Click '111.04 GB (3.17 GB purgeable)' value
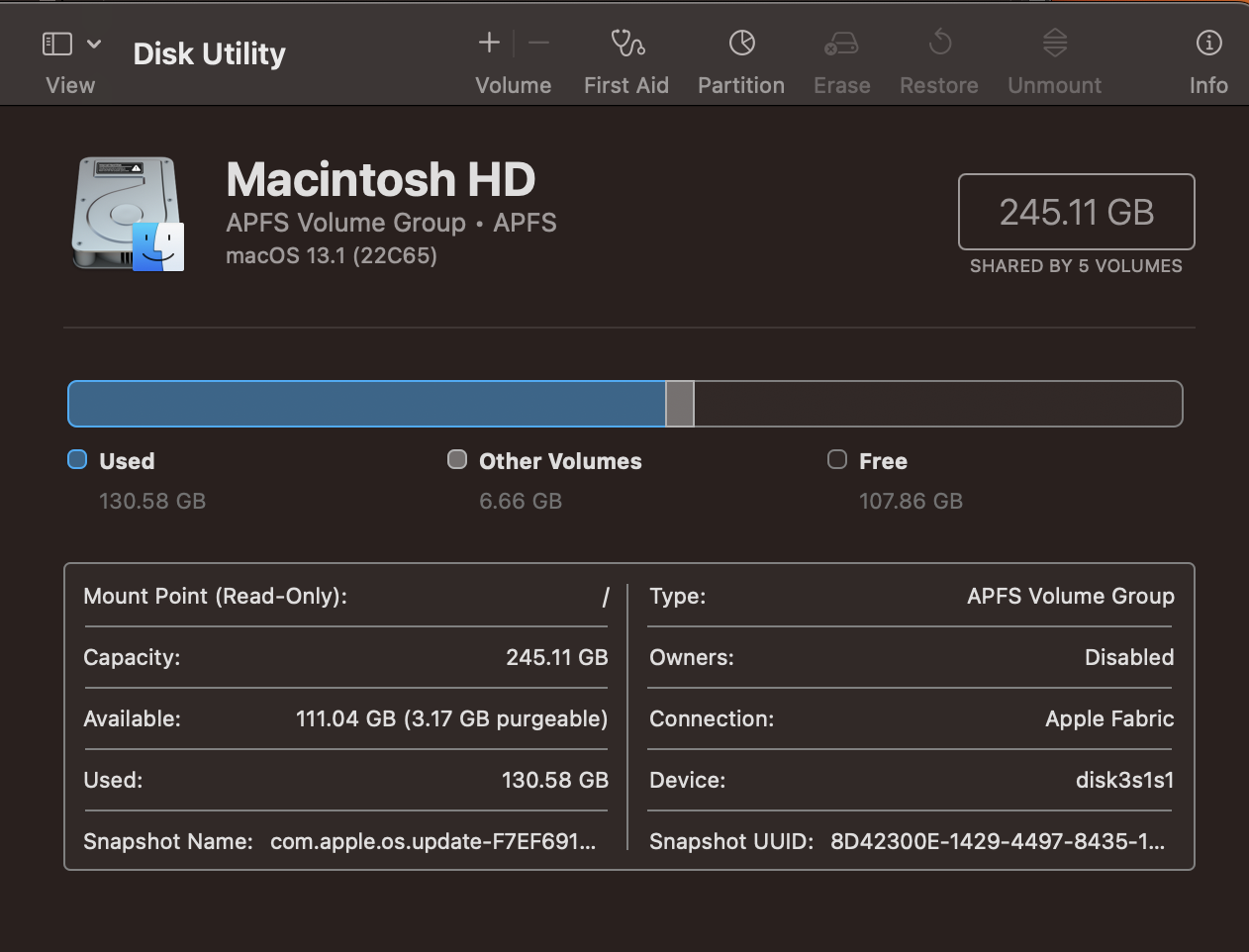Image resolution: width=1249 pixels, height=952 pixels. (x=452, y=718)
